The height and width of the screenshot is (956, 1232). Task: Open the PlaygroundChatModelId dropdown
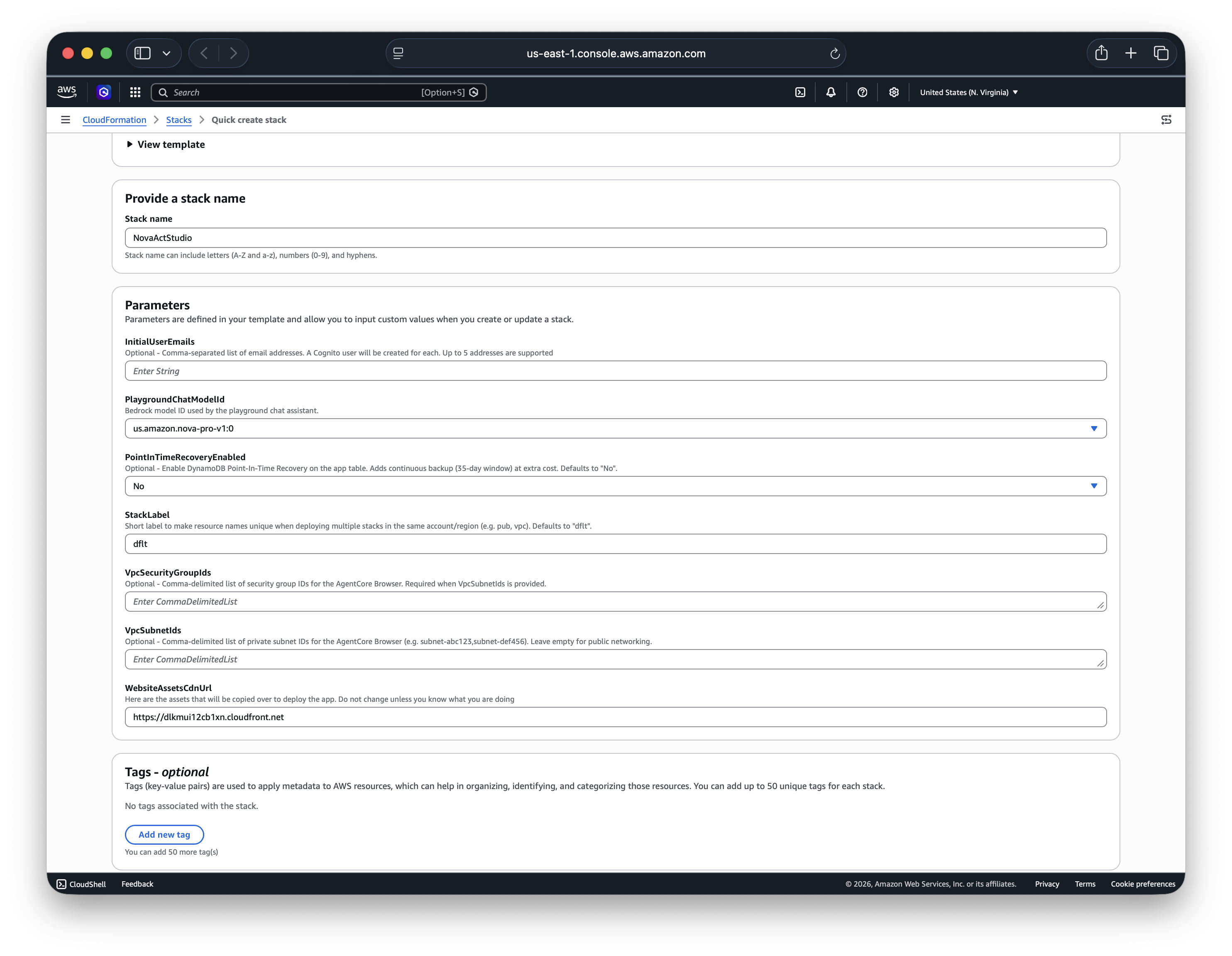coord(616,428)
